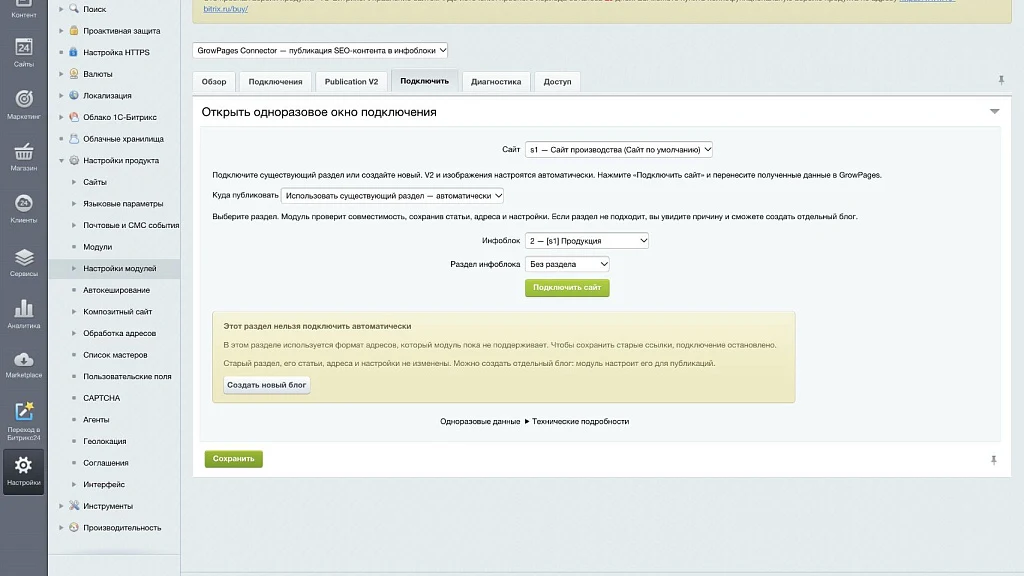1024x576 pixels.
Task: Switch to the Подключения tab
Action: (275, 82)
